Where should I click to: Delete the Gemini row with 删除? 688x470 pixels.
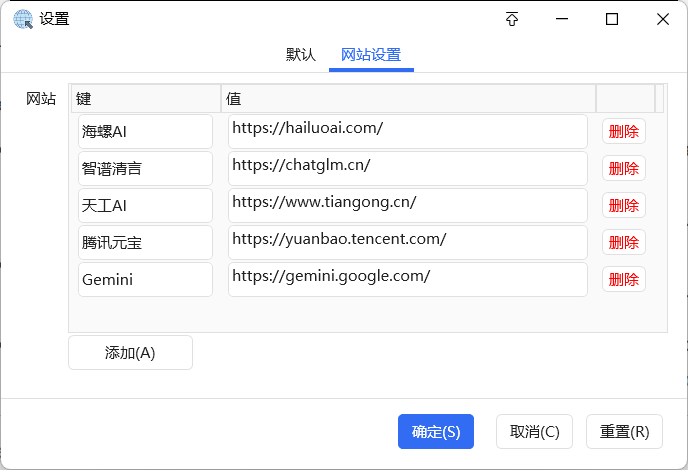624,279
